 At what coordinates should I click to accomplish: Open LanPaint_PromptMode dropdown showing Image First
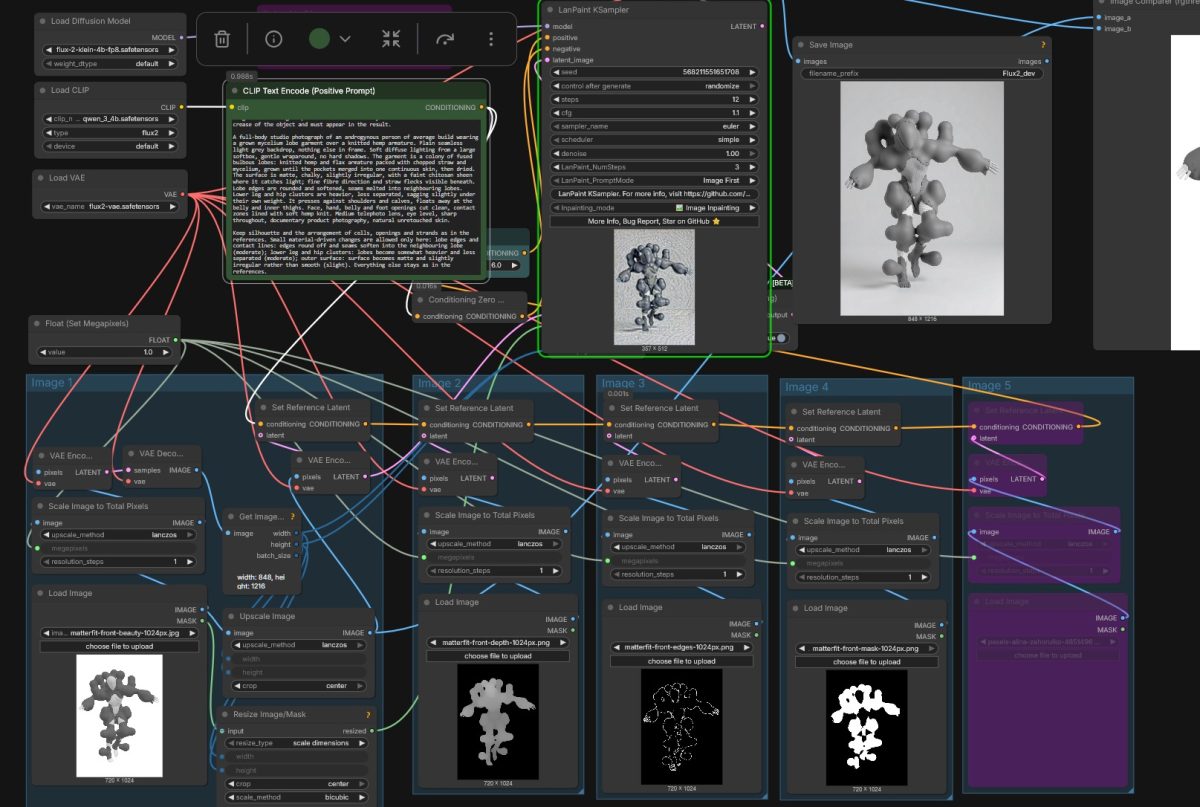[x=654, y=180]
